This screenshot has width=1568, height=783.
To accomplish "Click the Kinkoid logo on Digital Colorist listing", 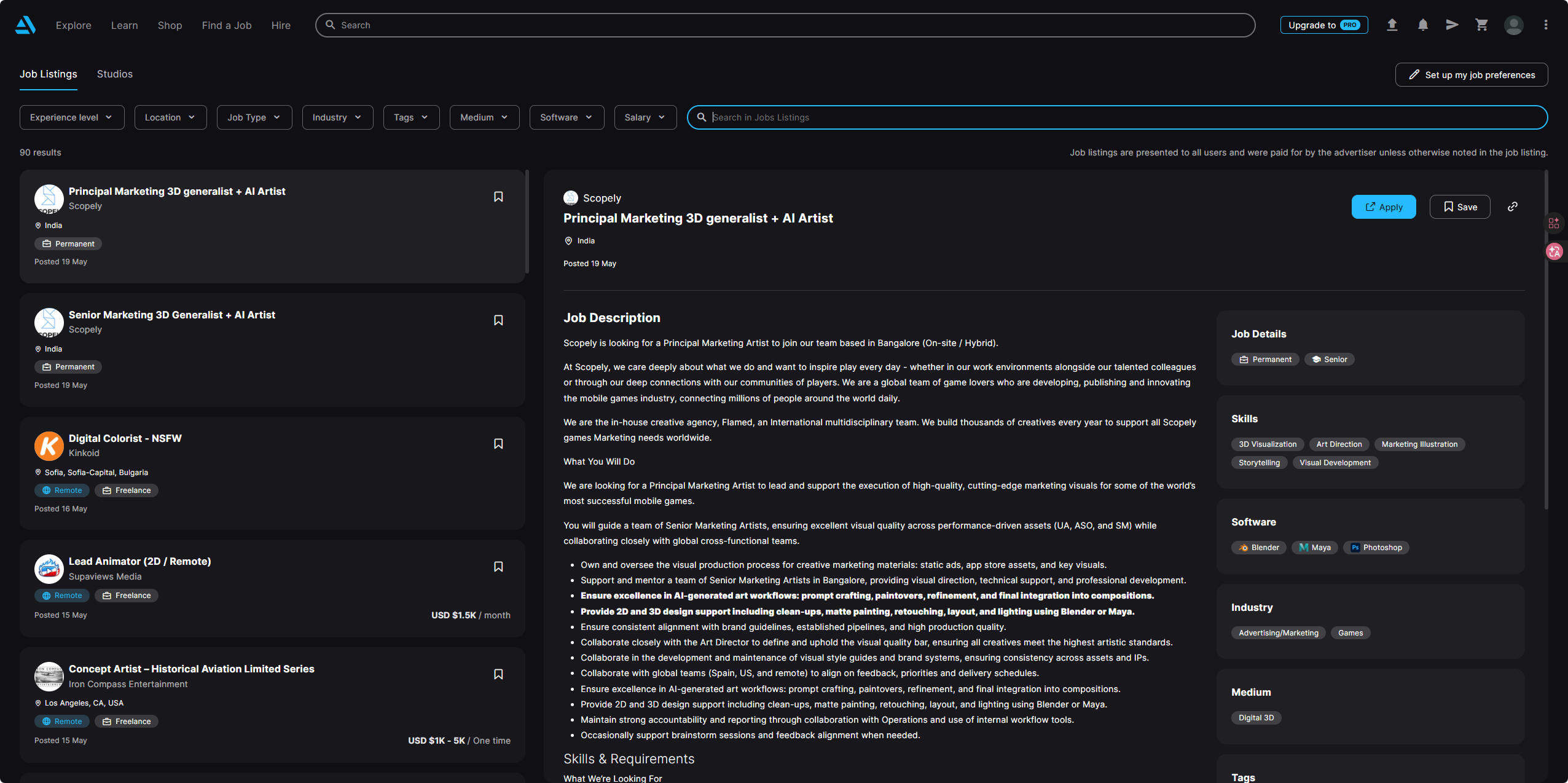I will tap(49, 446).
